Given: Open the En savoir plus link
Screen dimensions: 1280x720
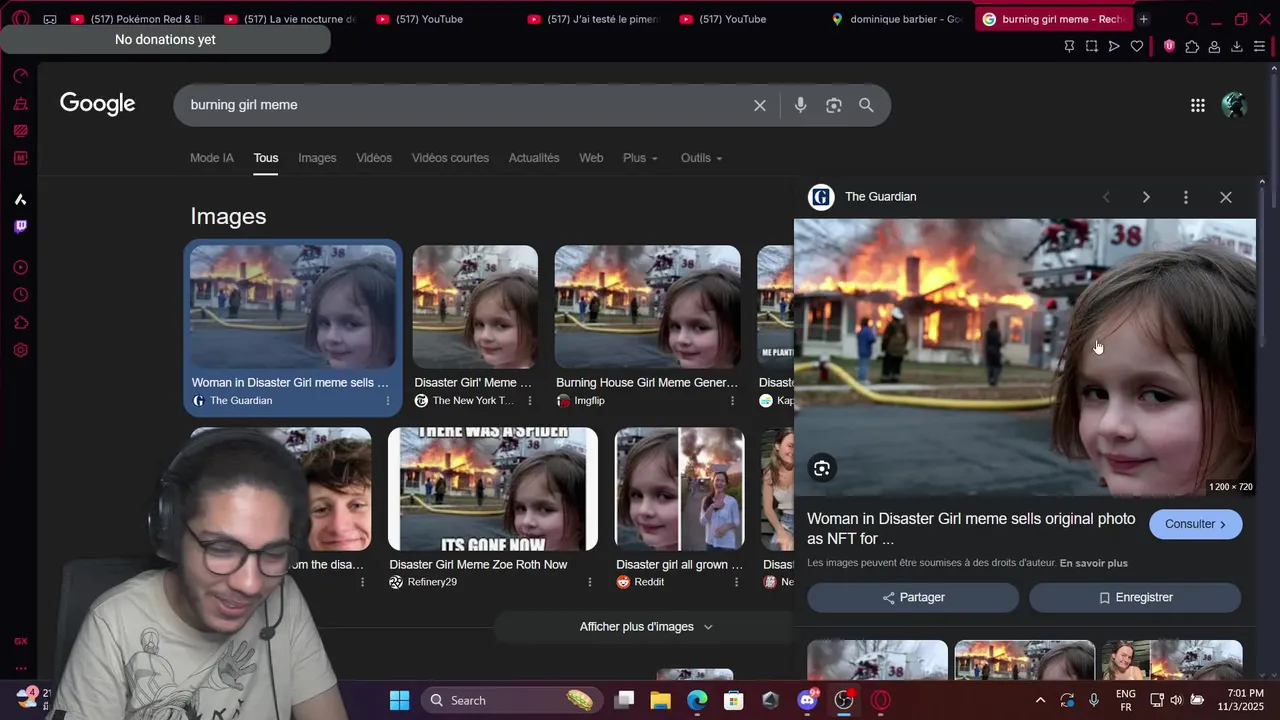Looking at the screenshot, I should click(x=1093, y=563).
